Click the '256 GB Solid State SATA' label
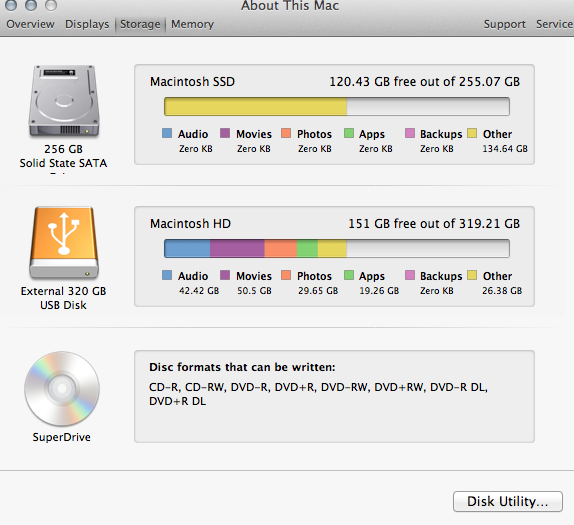 [63, 156]
